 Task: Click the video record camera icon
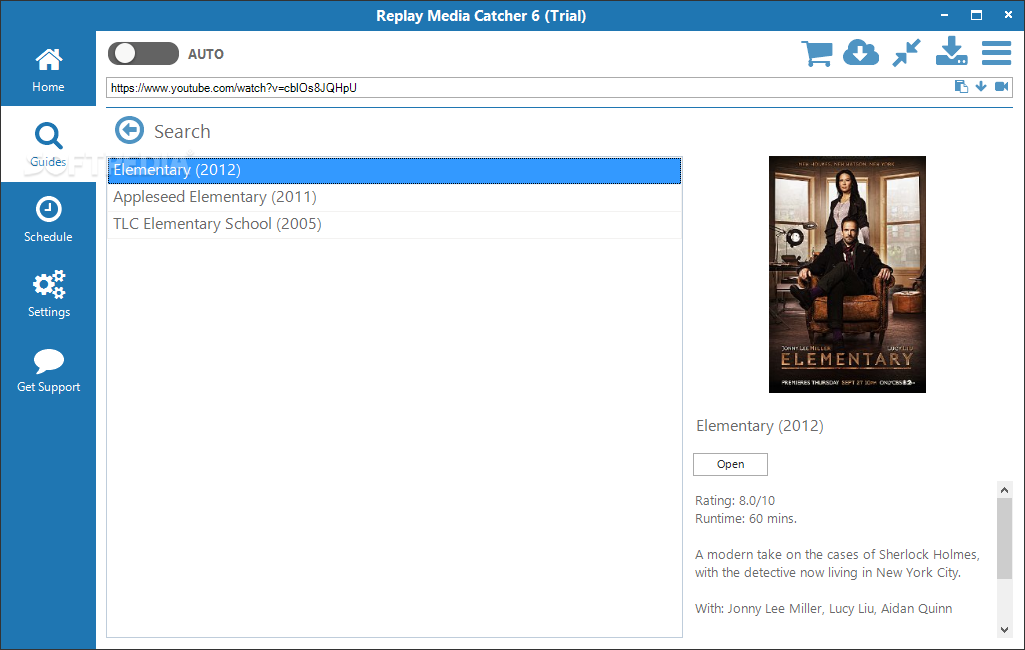pyautogui.click(x=1001, y=86)
